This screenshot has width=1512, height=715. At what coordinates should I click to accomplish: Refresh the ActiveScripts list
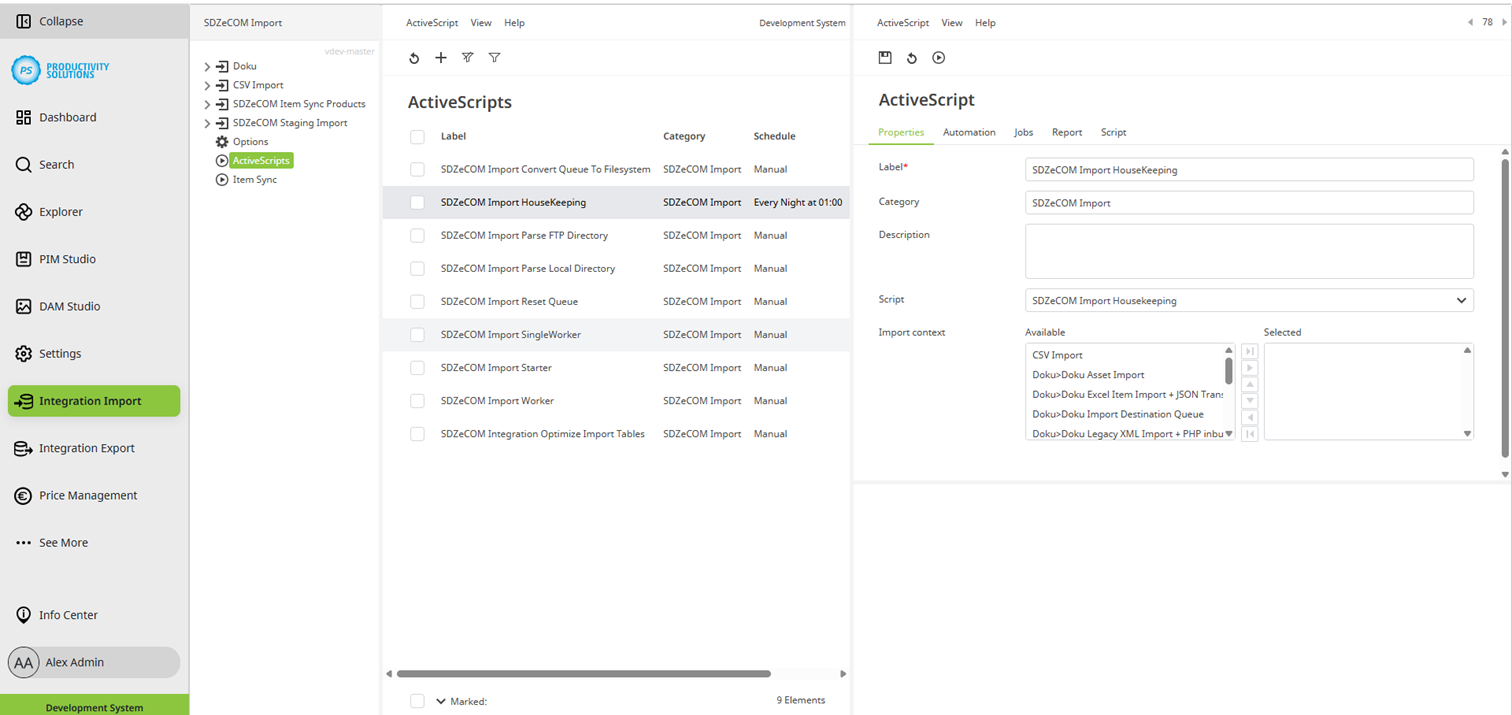pos(414,57)
